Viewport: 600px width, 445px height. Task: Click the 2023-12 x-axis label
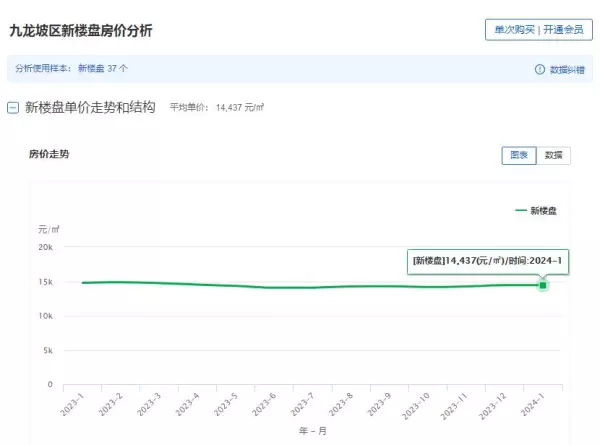(x=492, y=406)
